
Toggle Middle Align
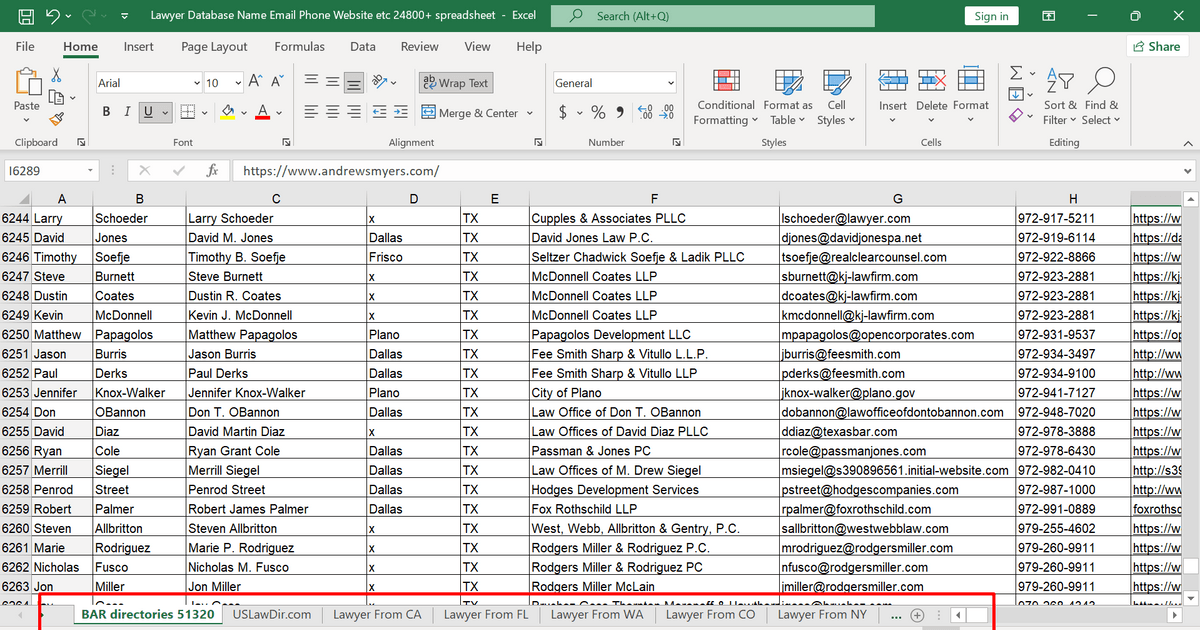click(332, 83)
